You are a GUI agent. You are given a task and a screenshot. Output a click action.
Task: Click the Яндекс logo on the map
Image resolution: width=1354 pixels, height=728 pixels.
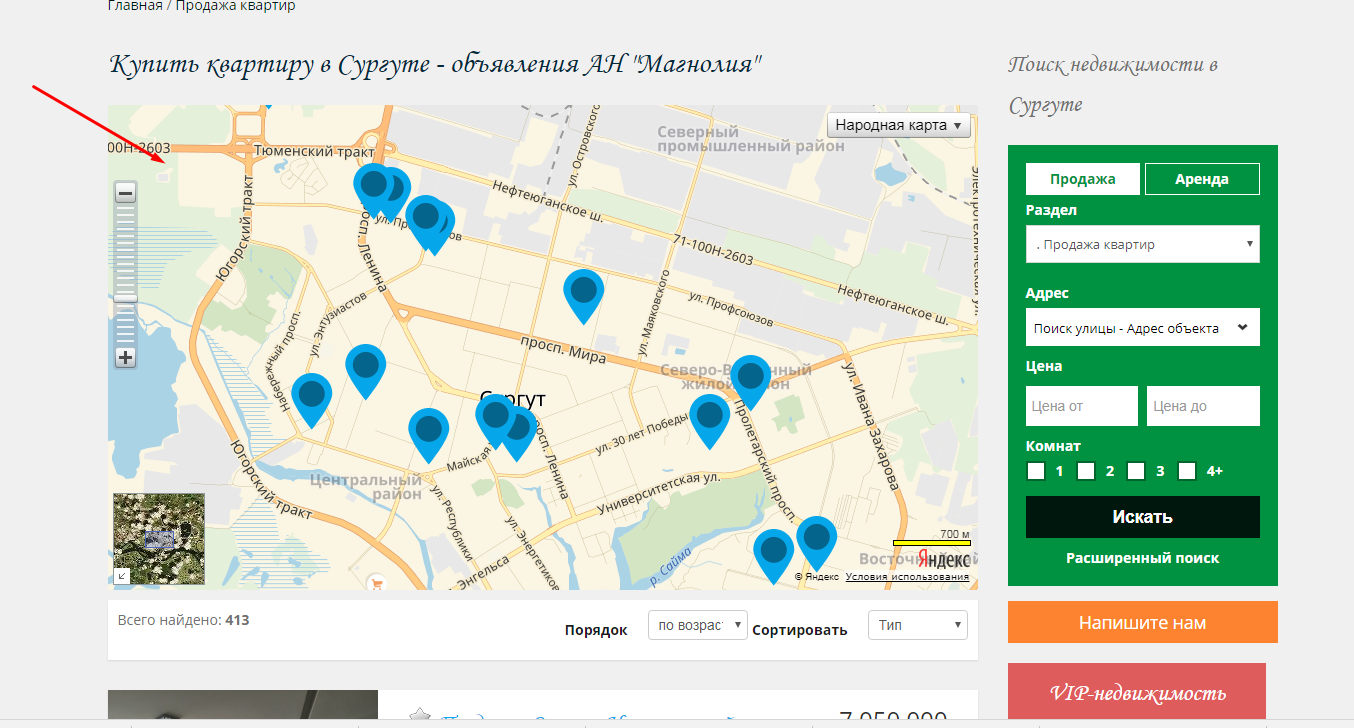pyautogui.click(x=944, y=560)
